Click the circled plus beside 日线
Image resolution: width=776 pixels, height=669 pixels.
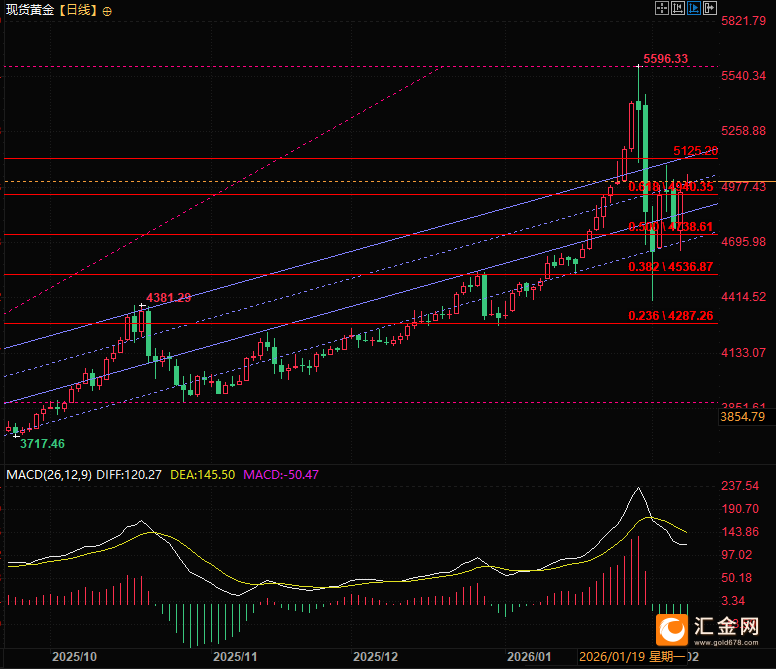coord(107,11)
